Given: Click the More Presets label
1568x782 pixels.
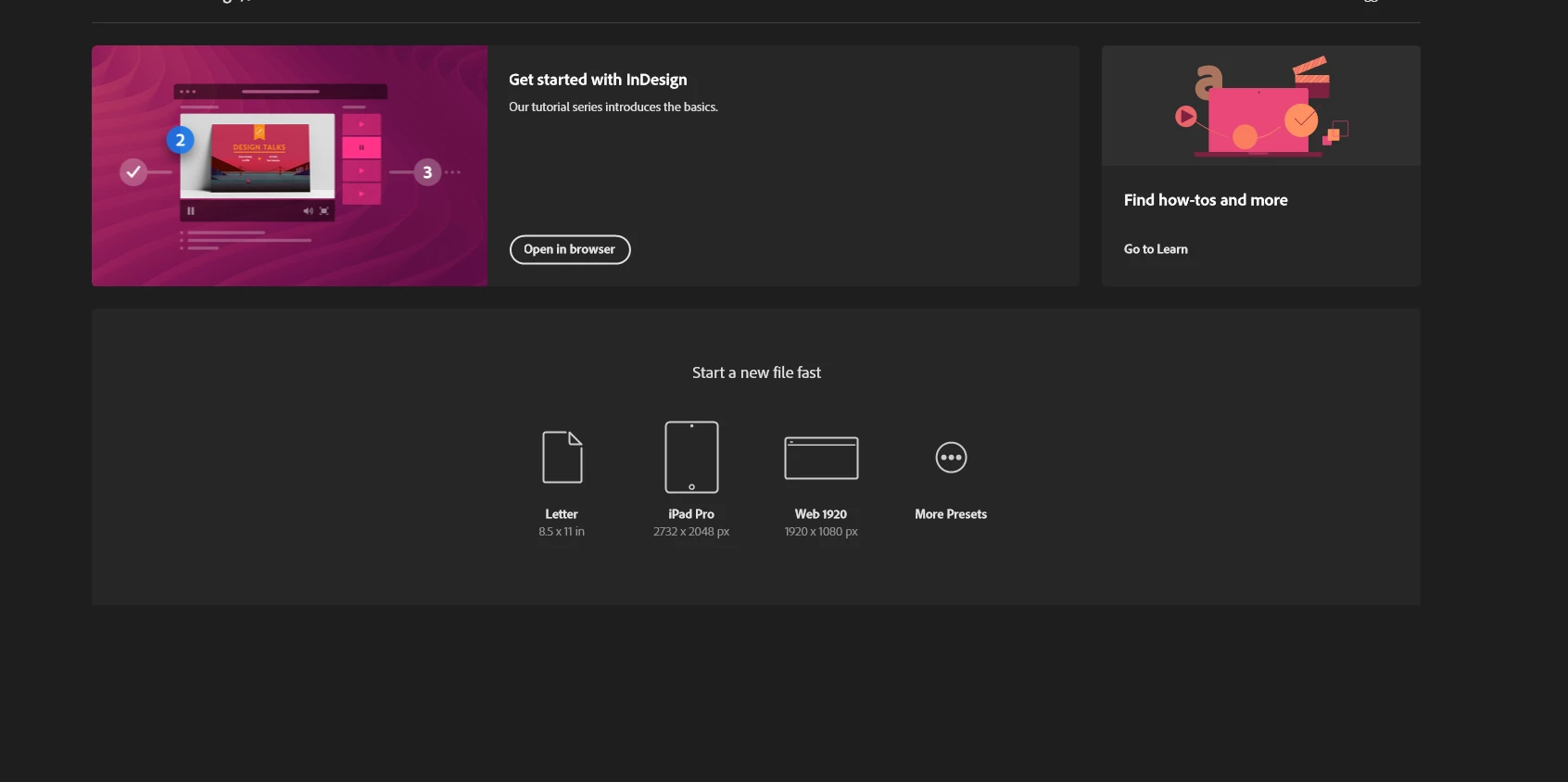Looking at the screenshot, I should pyautogui.click(x=951, y=514).
